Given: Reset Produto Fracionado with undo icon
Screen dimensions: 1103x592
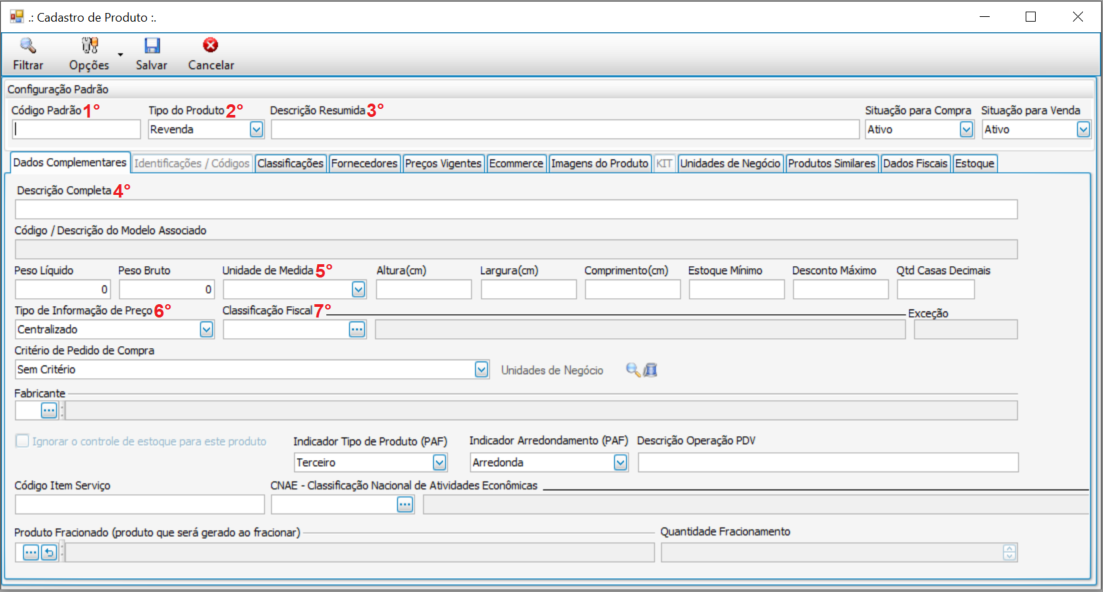Looking at the screenshot, I should pyautogui.click(x=49, y=553).
